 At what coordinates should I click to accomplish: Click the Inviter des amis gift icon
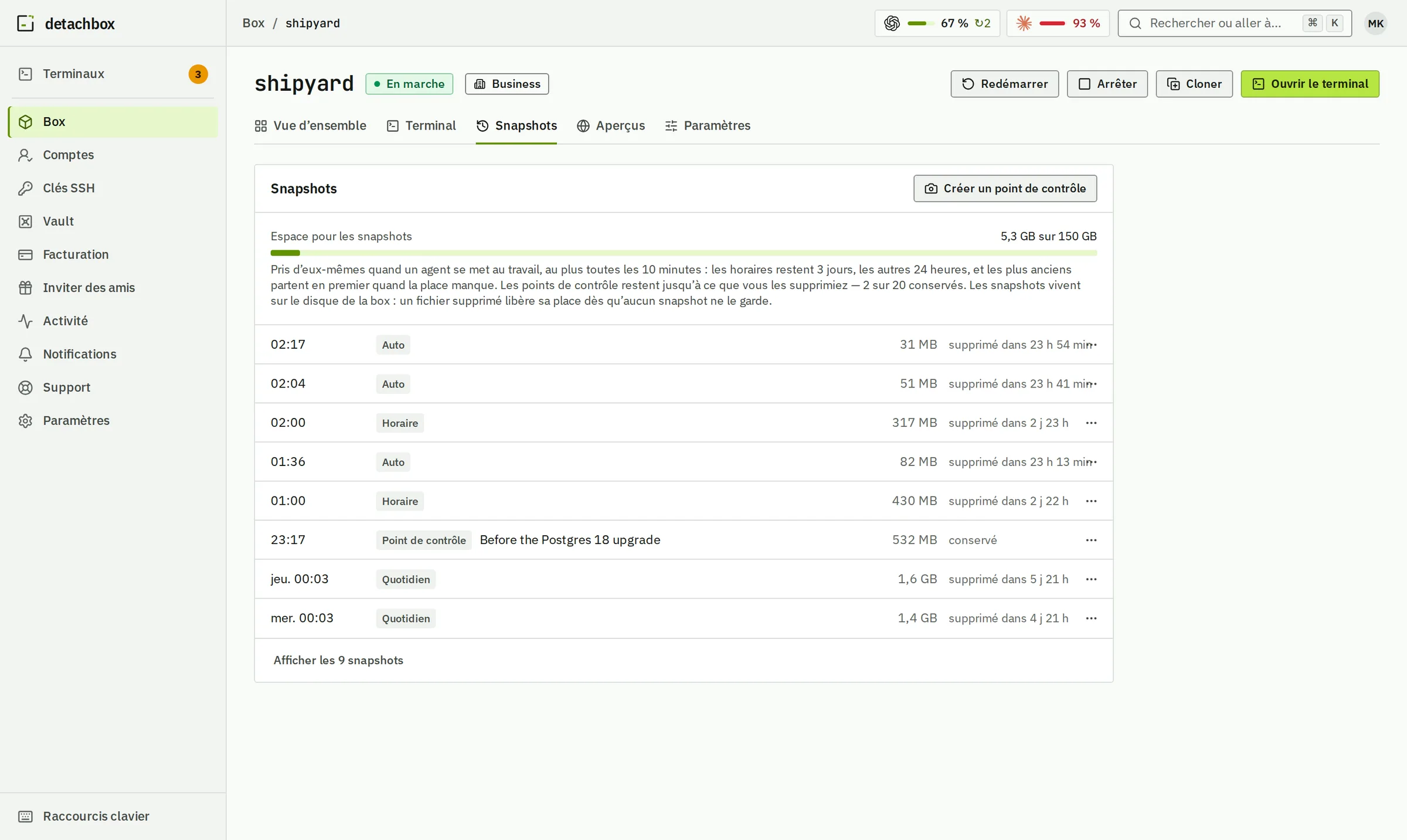25,288
